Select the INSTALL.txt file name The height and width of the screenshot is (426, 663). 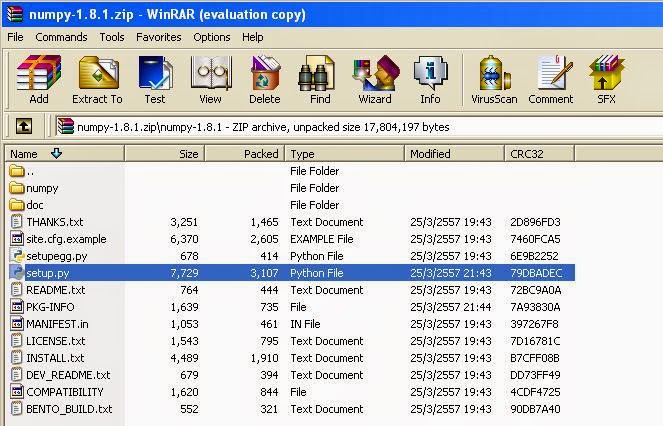(55, 358)
